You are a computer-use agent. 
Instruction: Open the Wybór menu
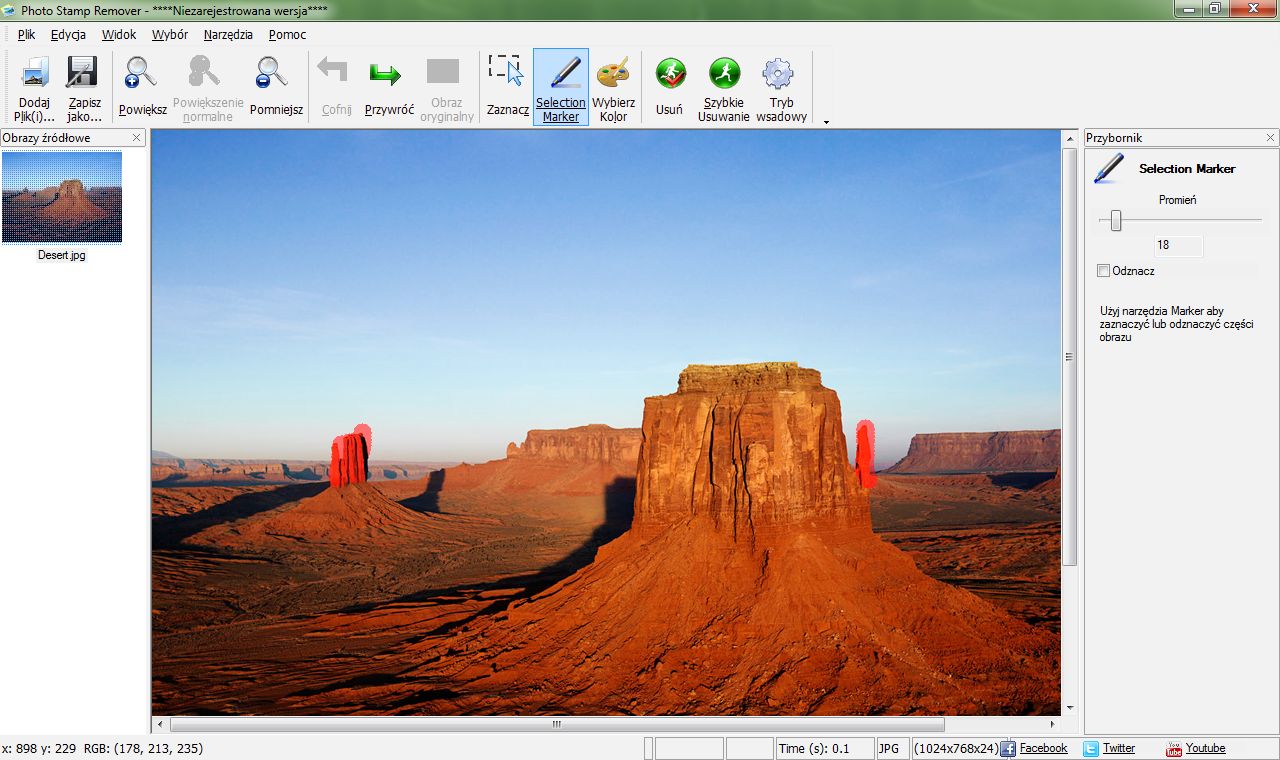pos(170,34)
